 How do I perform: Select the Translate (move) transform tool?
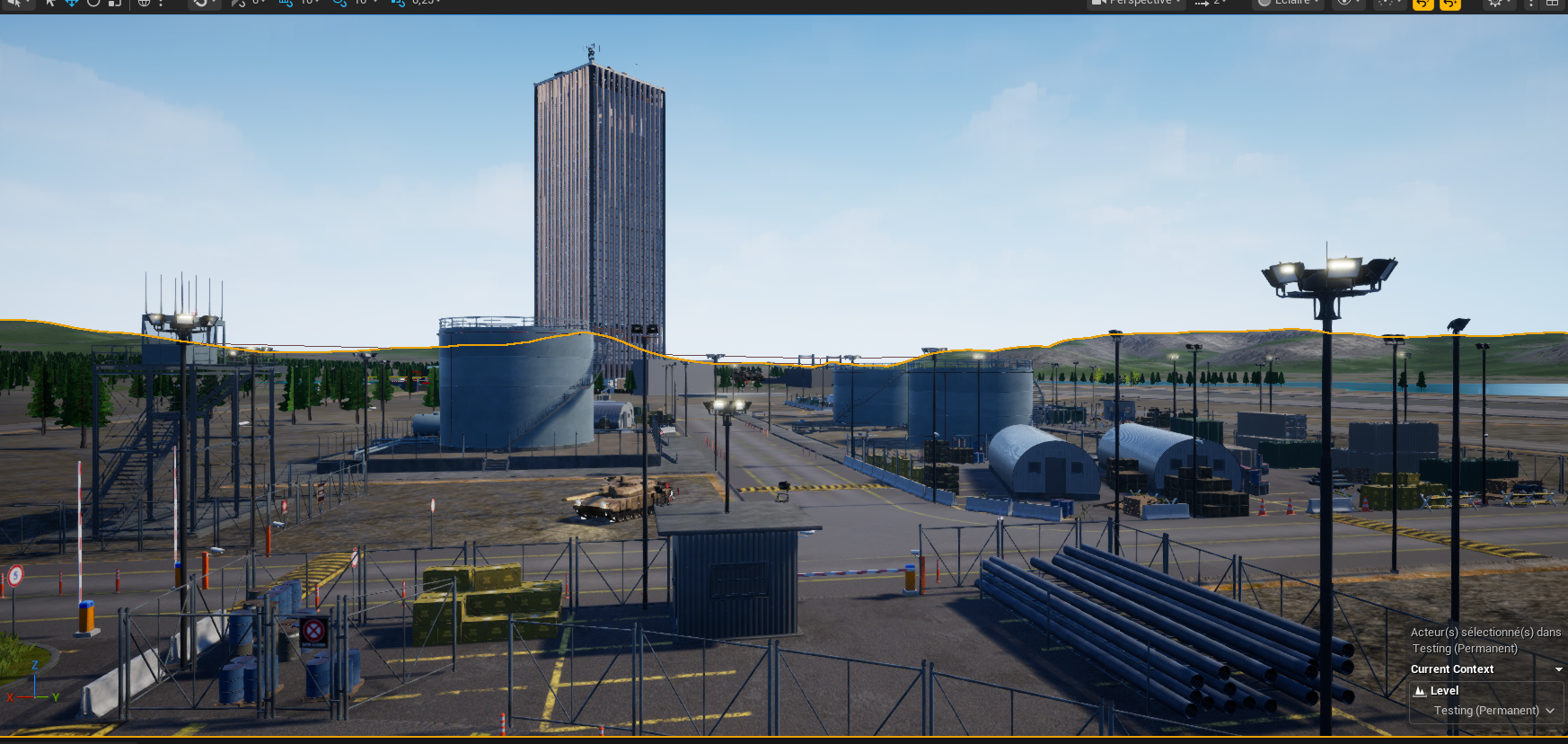coord(71,3)
